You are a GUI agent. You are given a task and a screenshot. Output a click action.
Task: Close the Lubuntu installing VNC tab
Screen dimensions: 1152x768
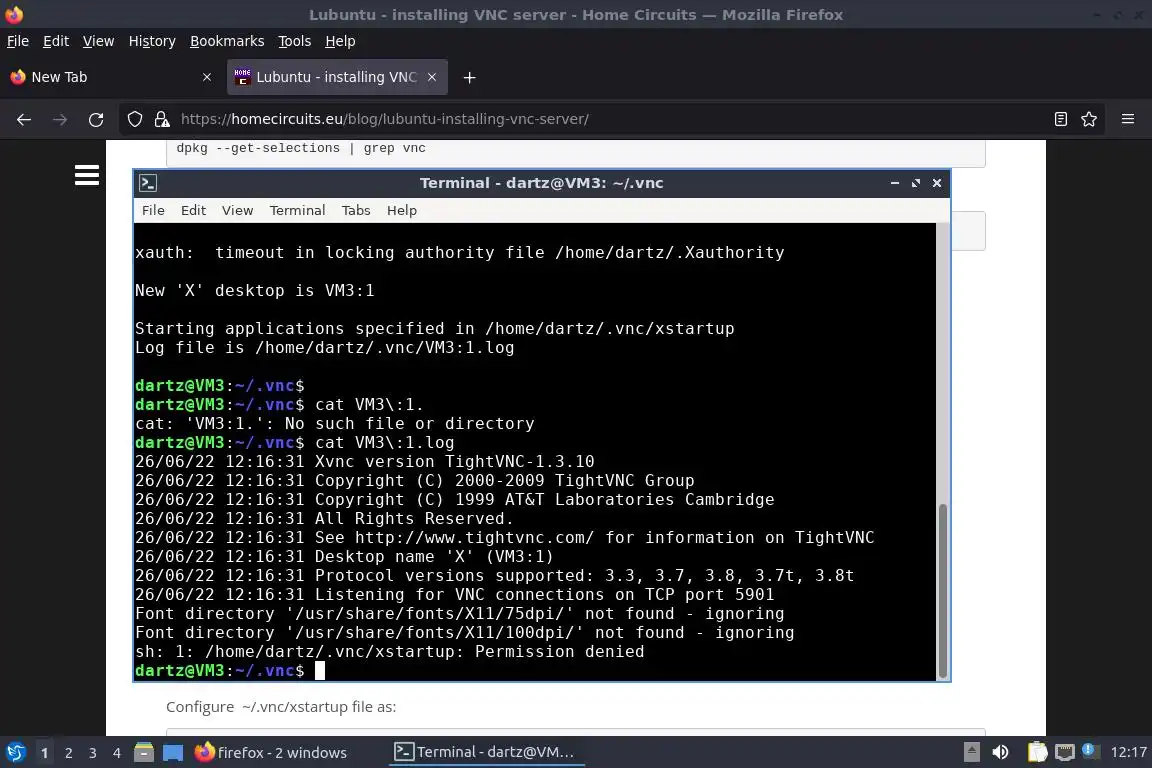(432, 77)
